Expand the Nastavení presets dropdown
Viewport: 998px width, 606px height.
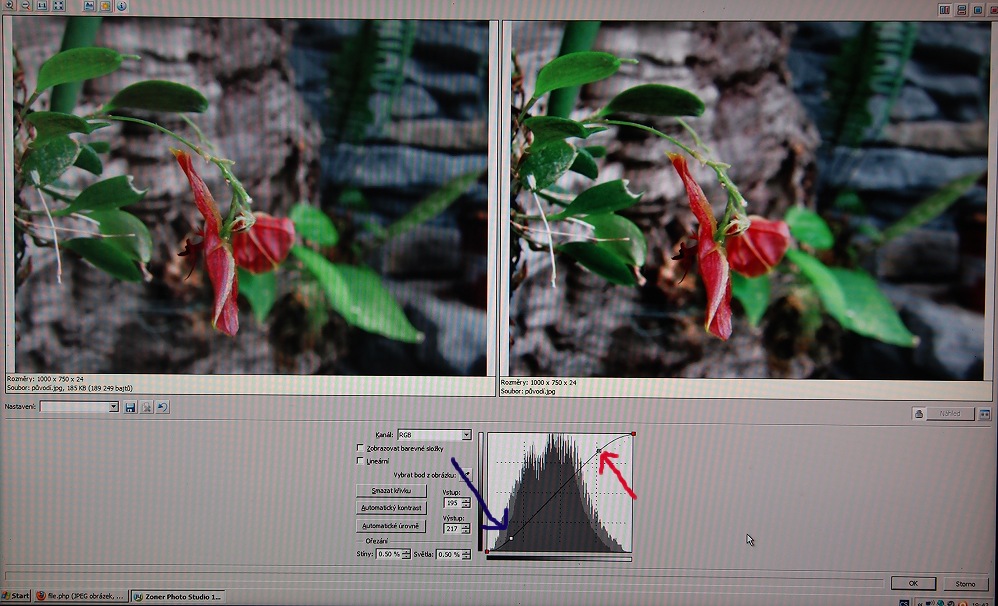[113, 407]
